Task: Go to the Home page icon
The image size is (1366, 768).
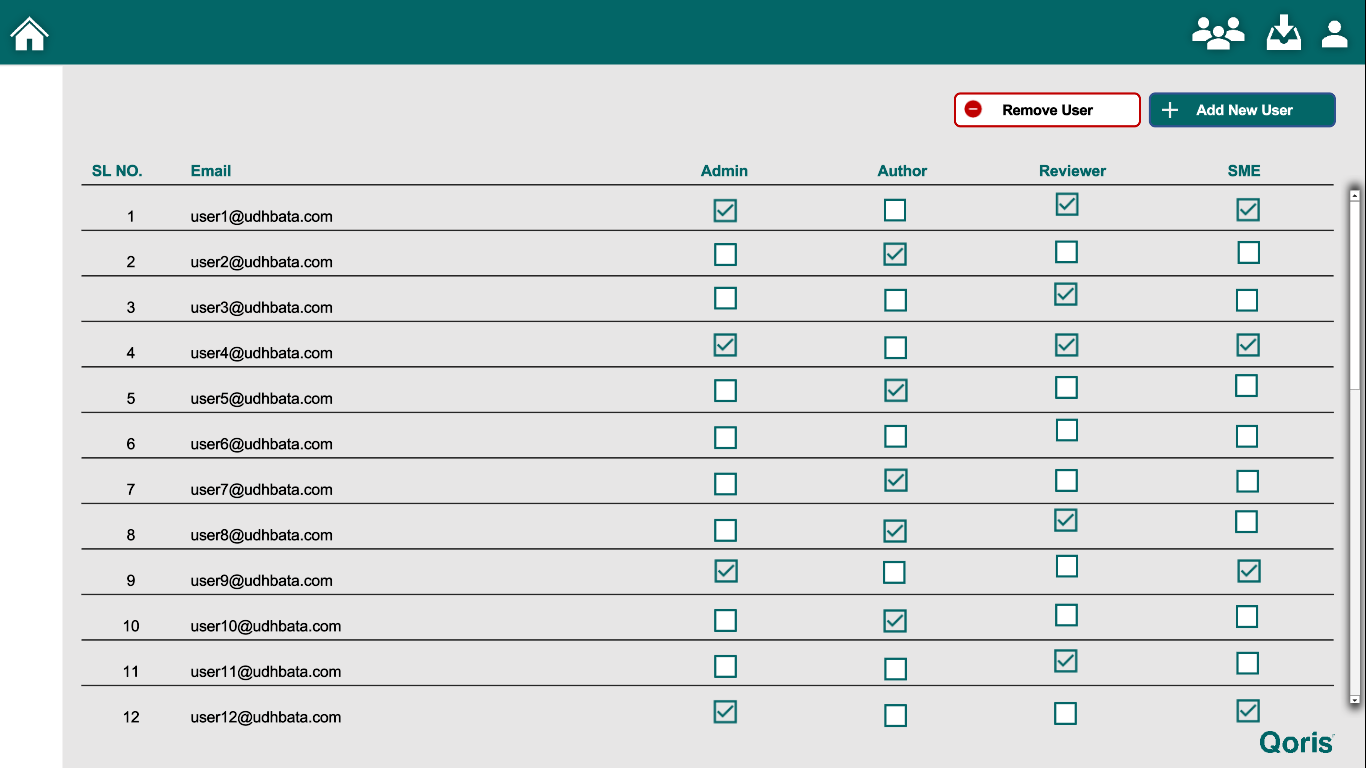Action: pyautogui.click(x=30, y=33)
